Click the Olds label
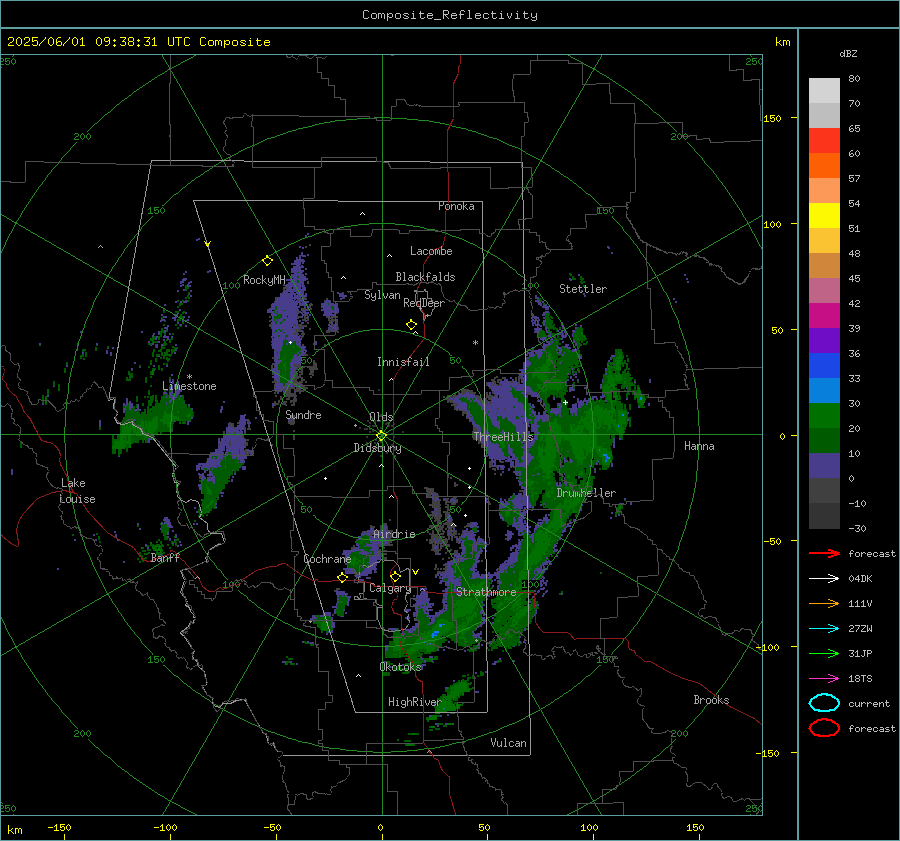 point(381,417)
